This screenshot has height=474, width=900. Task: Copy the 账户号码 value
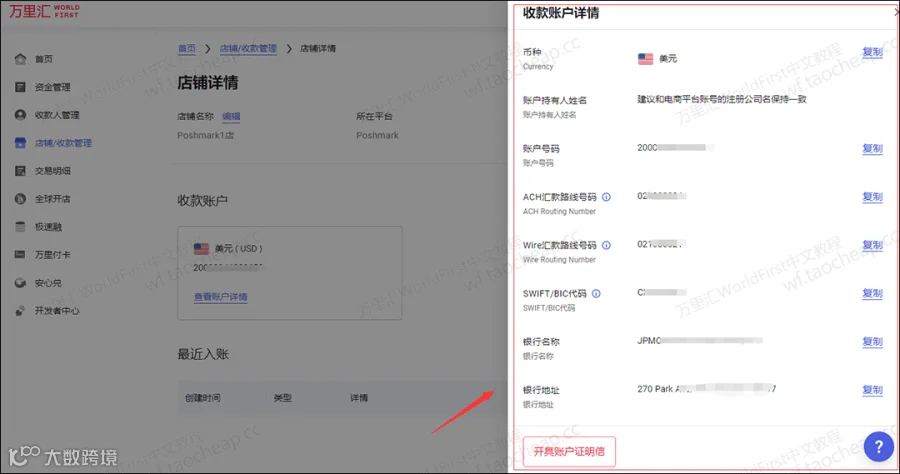click(x=872, y=148)
